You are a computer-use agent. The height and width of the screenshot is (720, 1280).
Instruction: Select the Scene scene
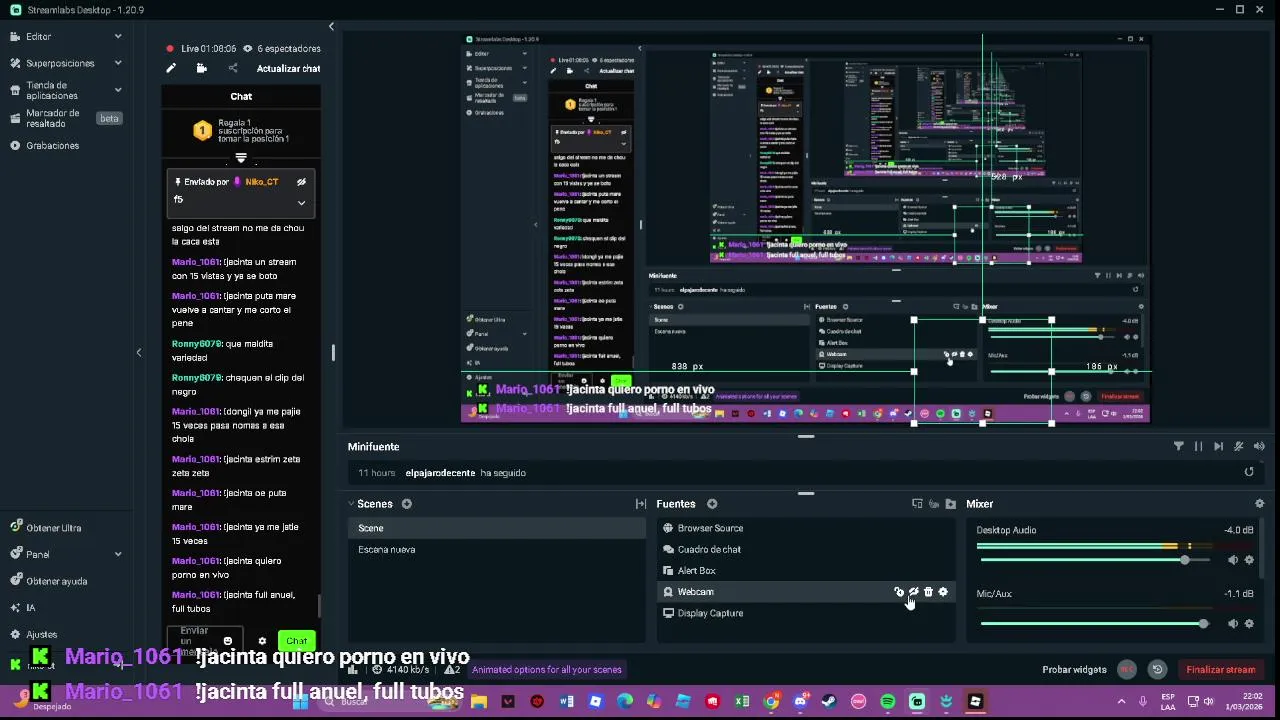pyautogui.click(x=496, y=528)
